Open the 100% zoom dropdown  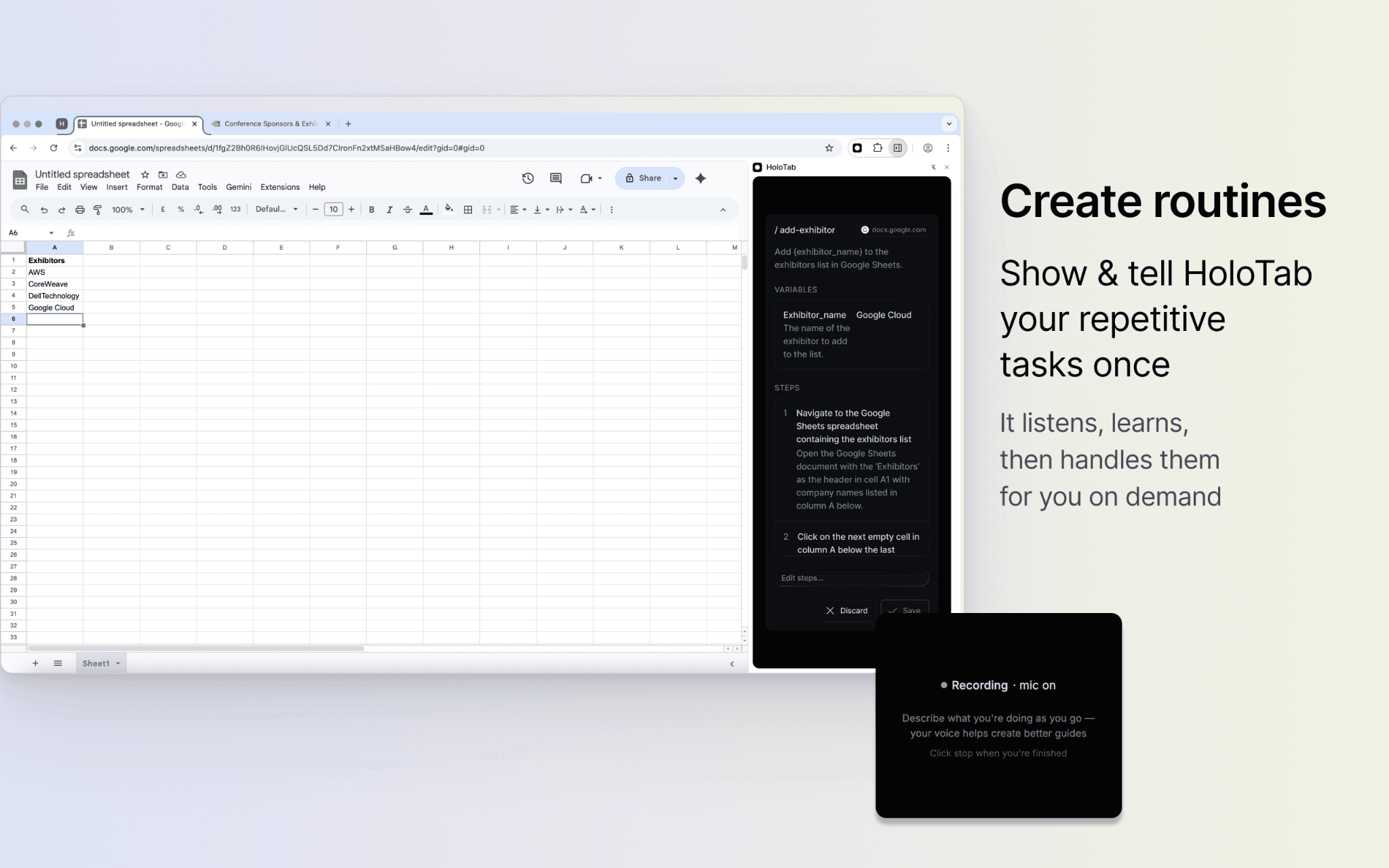(128, 210)
